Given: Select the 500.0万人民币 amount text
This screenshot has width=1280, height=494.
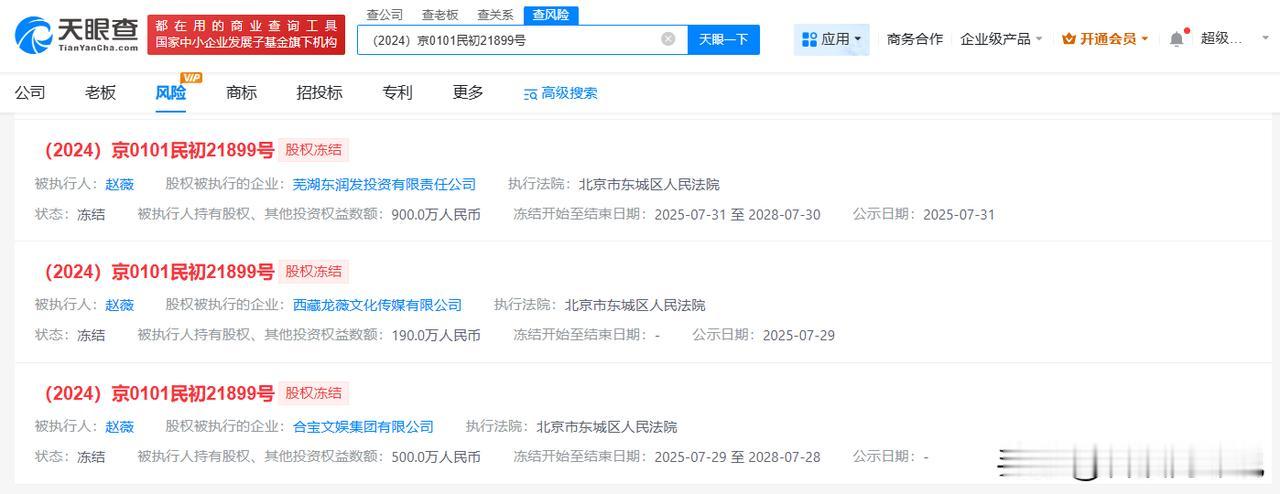Looking at the screenshot, I should point(435,457).
